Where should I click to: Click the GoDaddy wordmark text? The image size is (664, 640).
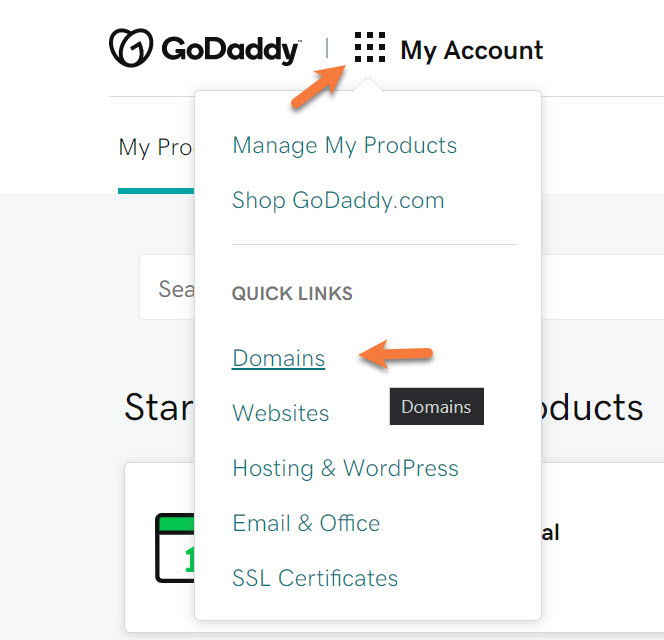(x=229, y=49)
